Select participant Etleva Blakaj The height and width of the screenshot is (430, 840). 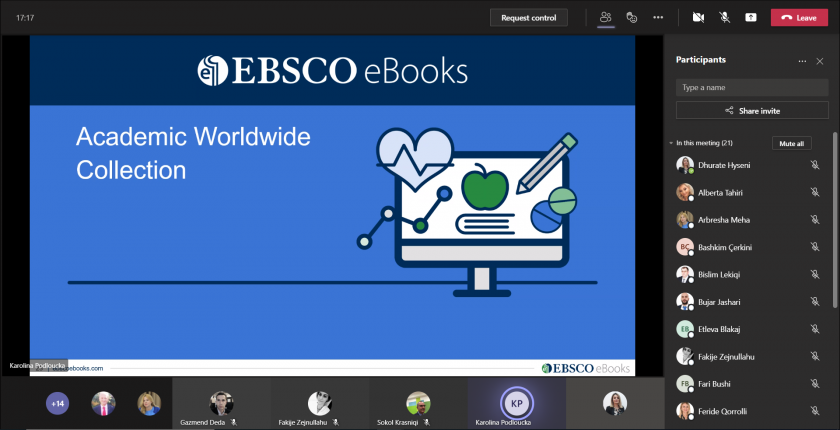(x=748, y=329)
